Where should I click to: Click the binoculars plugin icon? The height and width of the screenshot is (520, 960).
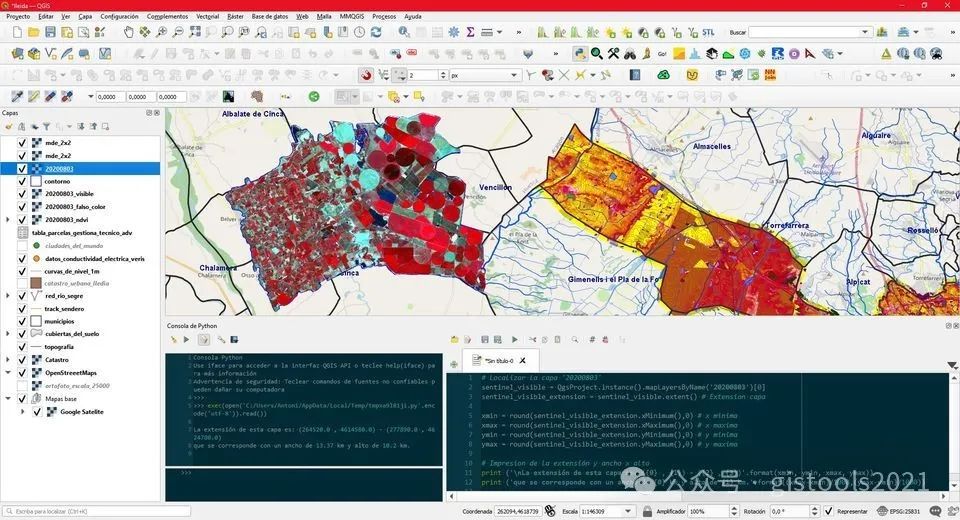click(x=629, y=54)
